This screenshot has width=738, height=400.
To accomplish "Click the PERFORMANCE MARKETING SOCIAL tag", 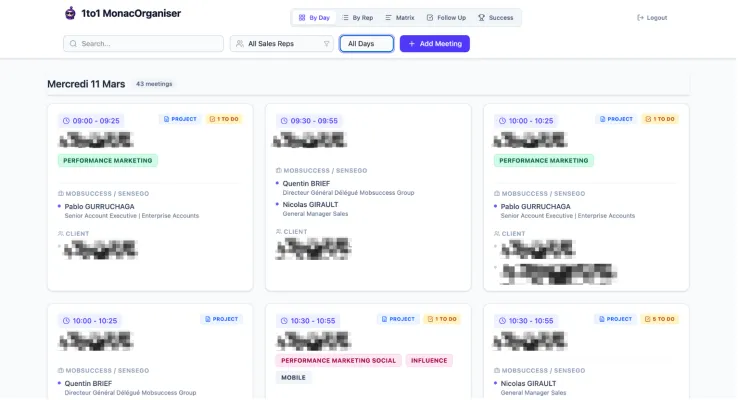I will [x=338, y=360].
